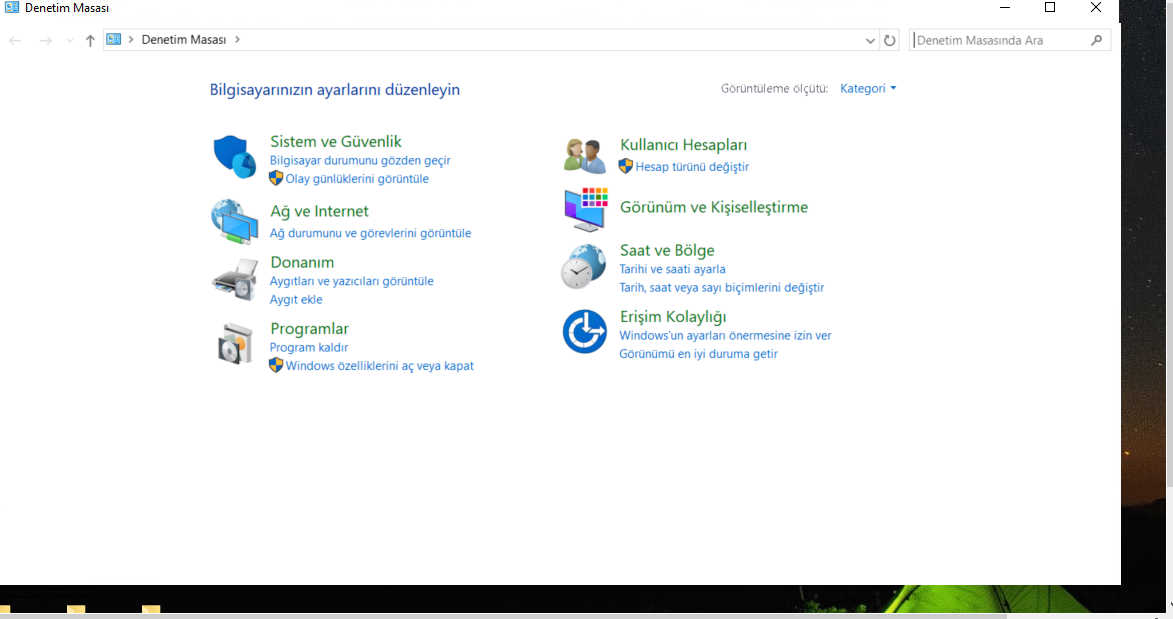Viewport: 1173px width, 619px height.
Task: Open the Ağ ve Internet globe icon
Action: click(235, 222)
